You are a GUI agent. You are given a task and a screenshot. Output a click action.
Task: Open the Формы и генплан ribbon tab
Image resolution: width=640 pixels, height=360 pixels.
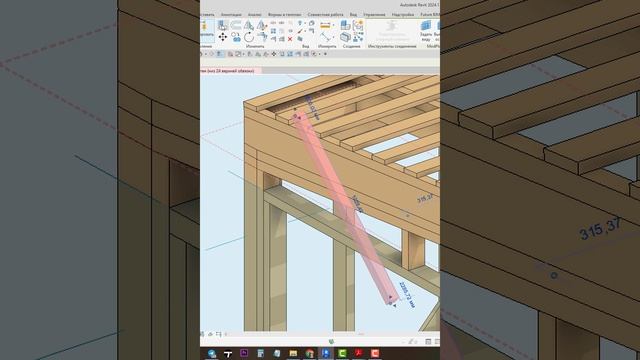[285, 15]
